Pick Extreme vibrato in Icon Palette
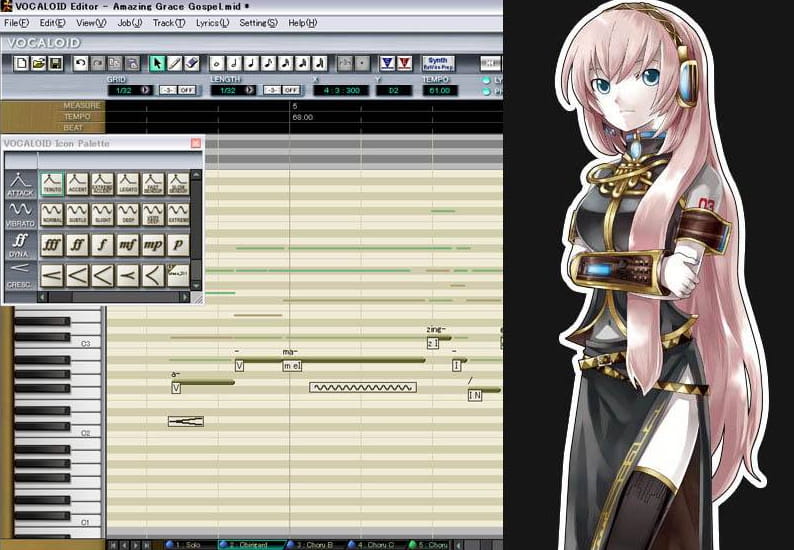 pos(178,214)
